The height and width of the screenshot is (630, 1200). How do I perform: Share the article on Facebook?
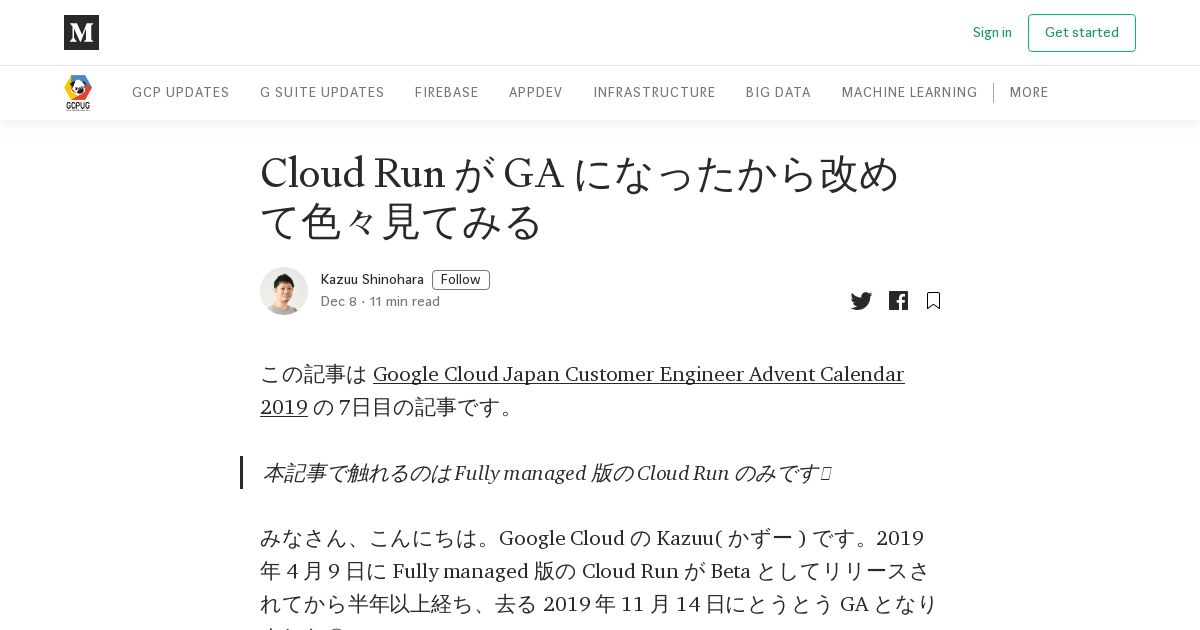click(898, 301)
